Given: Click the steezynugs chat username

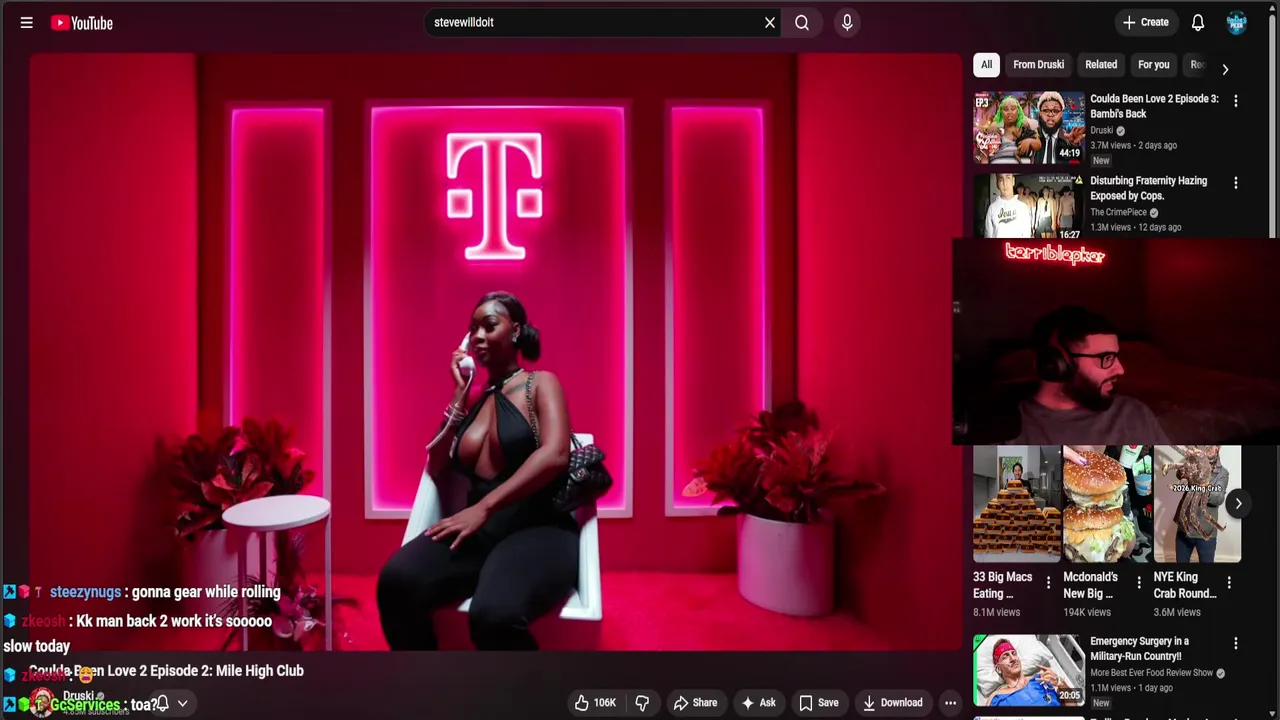Looking at the screenshot, I should tap(85, 592).
